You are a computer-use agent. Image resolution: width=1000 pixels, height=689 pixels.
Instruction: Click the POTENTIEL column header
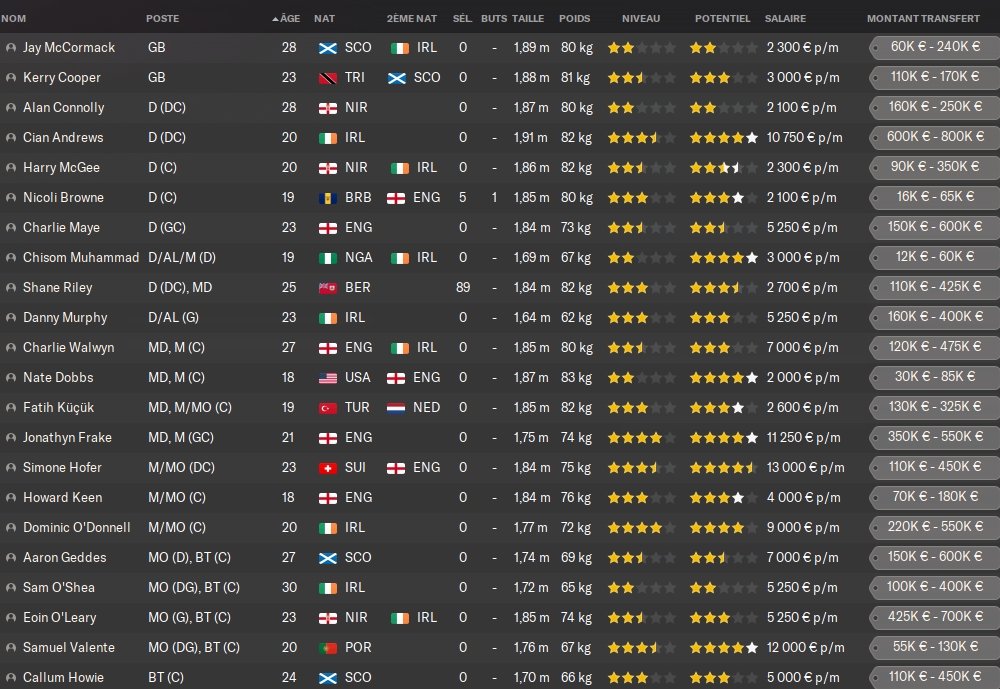pyautogui.click(x=722, y=18)
